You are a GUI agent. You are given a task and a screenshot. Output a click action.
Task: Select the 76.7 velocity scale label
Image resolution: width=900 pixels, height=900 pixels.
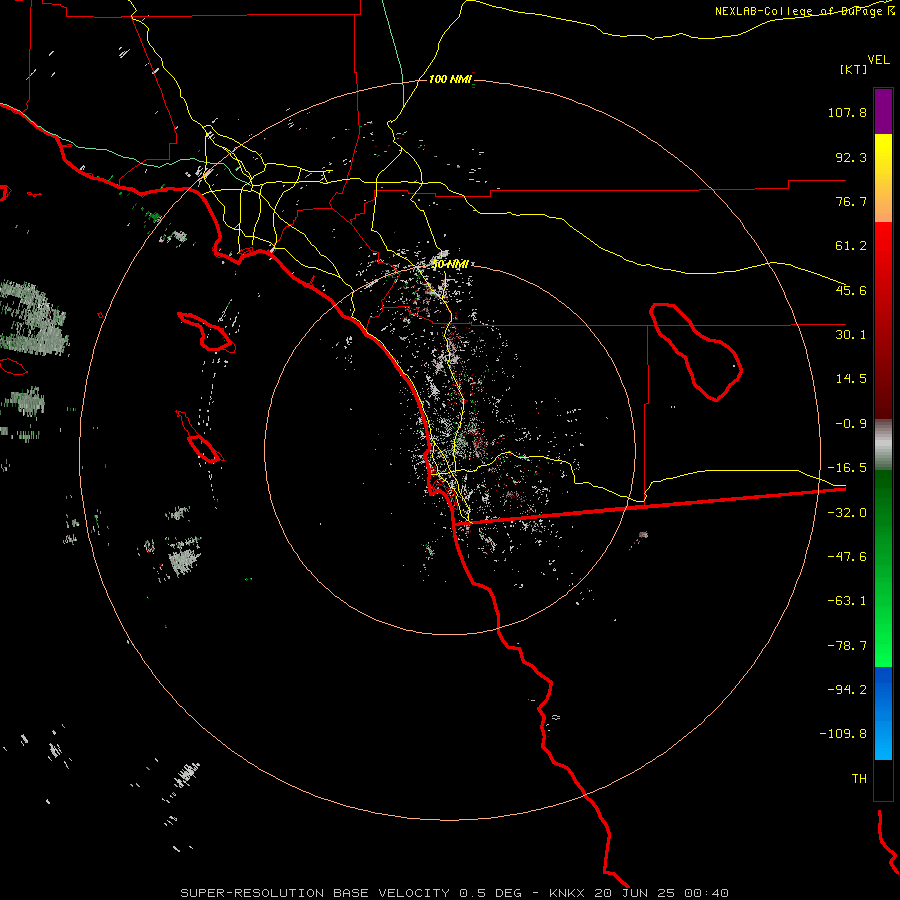pos(851,201)
